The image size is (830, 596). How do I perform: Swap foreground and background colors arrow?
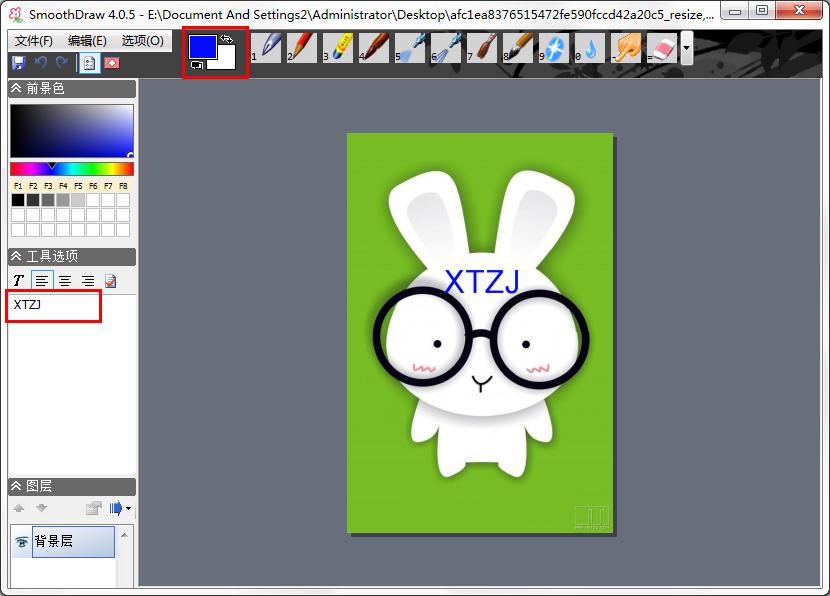[227, 38]
